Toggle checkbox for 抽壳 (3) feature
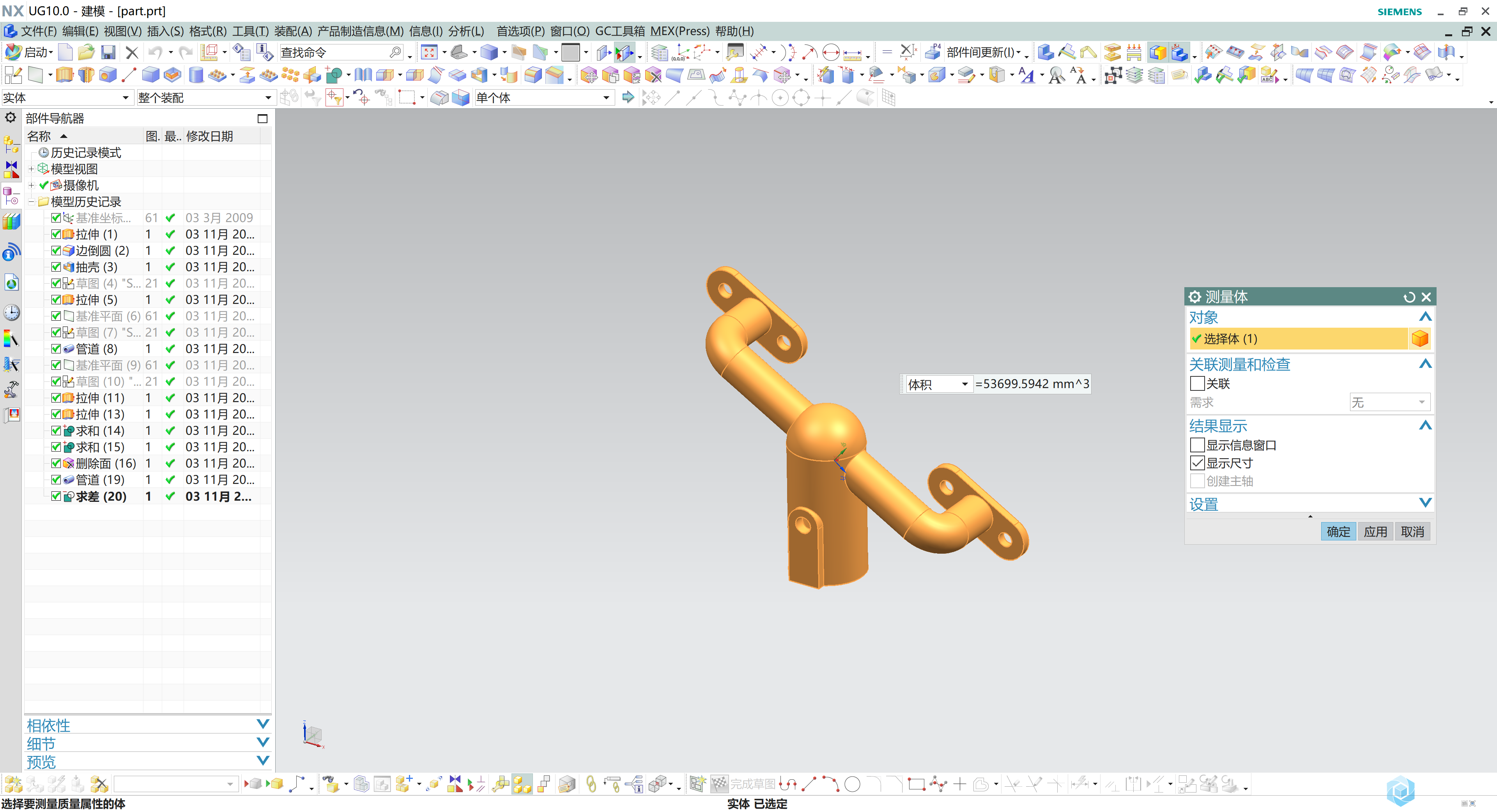Screen dimensions: 1497x812 point(56,267)
